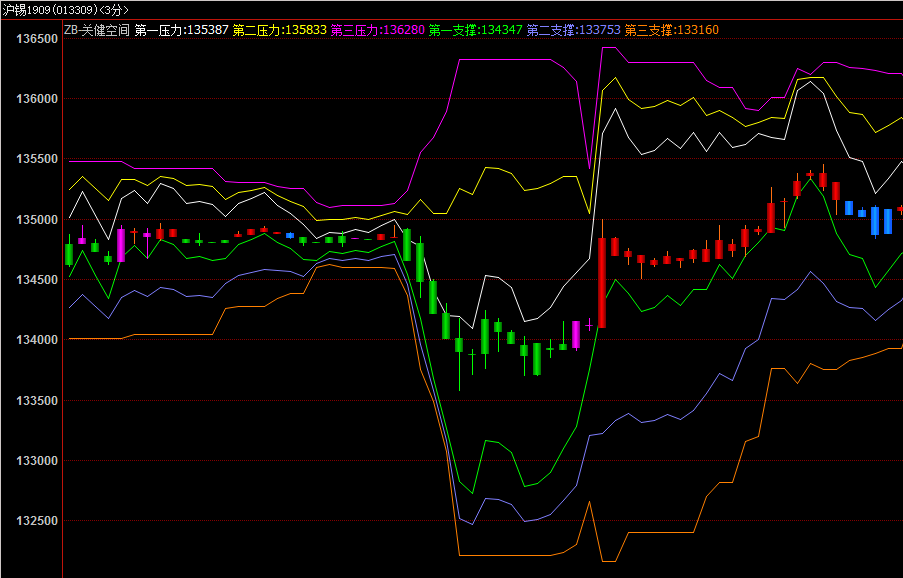Click the 133500 price axis label
The height and width of the screenshot is (578, 903).
37,401
